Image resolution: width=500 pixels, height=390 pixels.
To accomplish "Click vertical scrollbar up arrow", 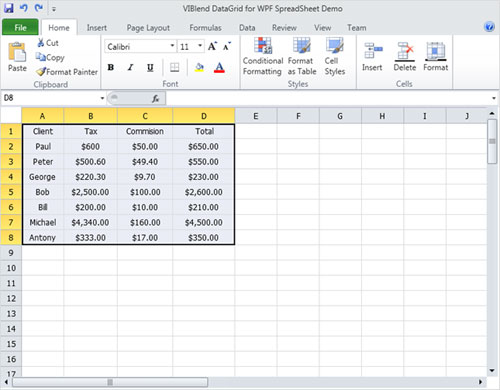I will 492,114.
